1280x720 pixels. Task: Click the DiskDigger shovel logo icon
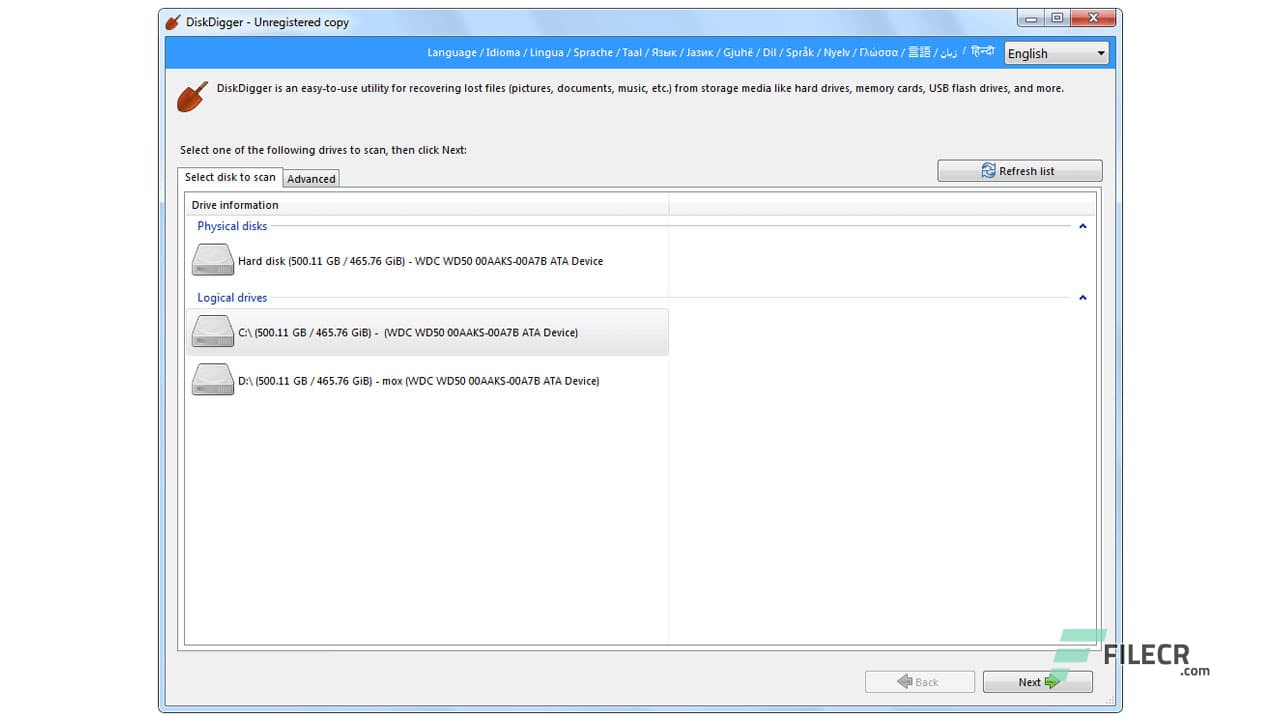coord(192,95)
